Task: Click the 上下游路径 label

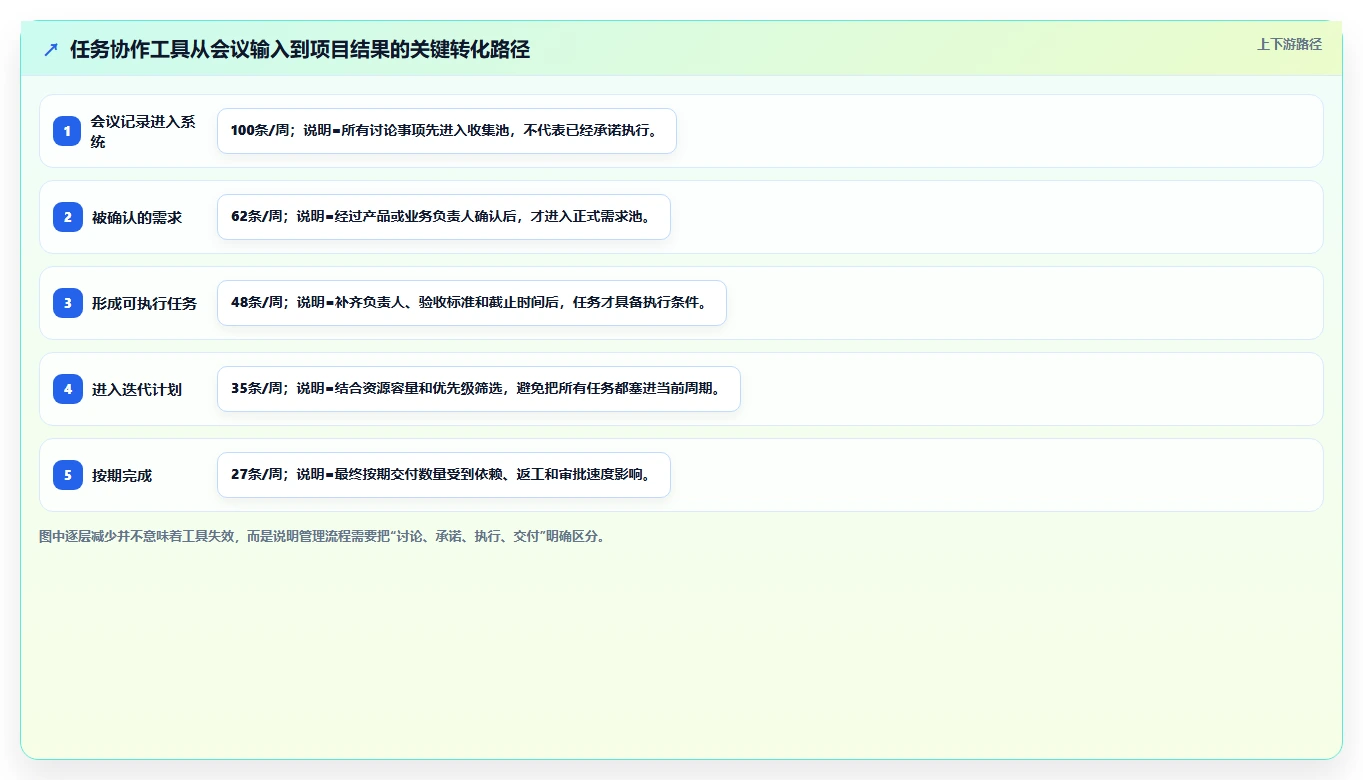Action: 1289,44
